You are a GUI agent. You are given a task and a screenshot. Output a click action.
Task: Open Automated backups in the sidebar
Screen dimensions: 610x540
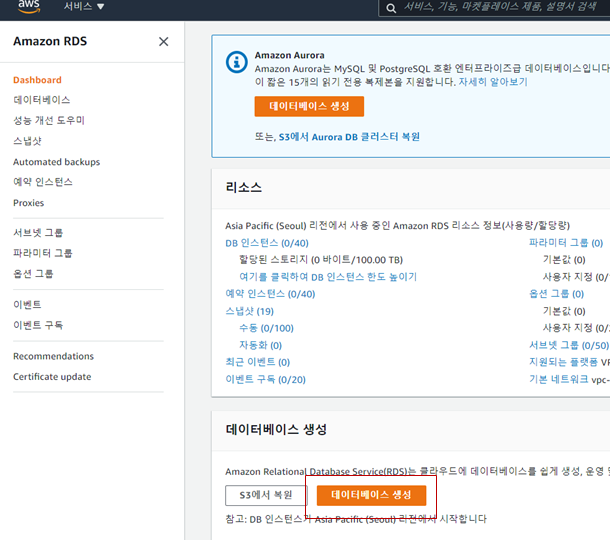pos(56,162)
